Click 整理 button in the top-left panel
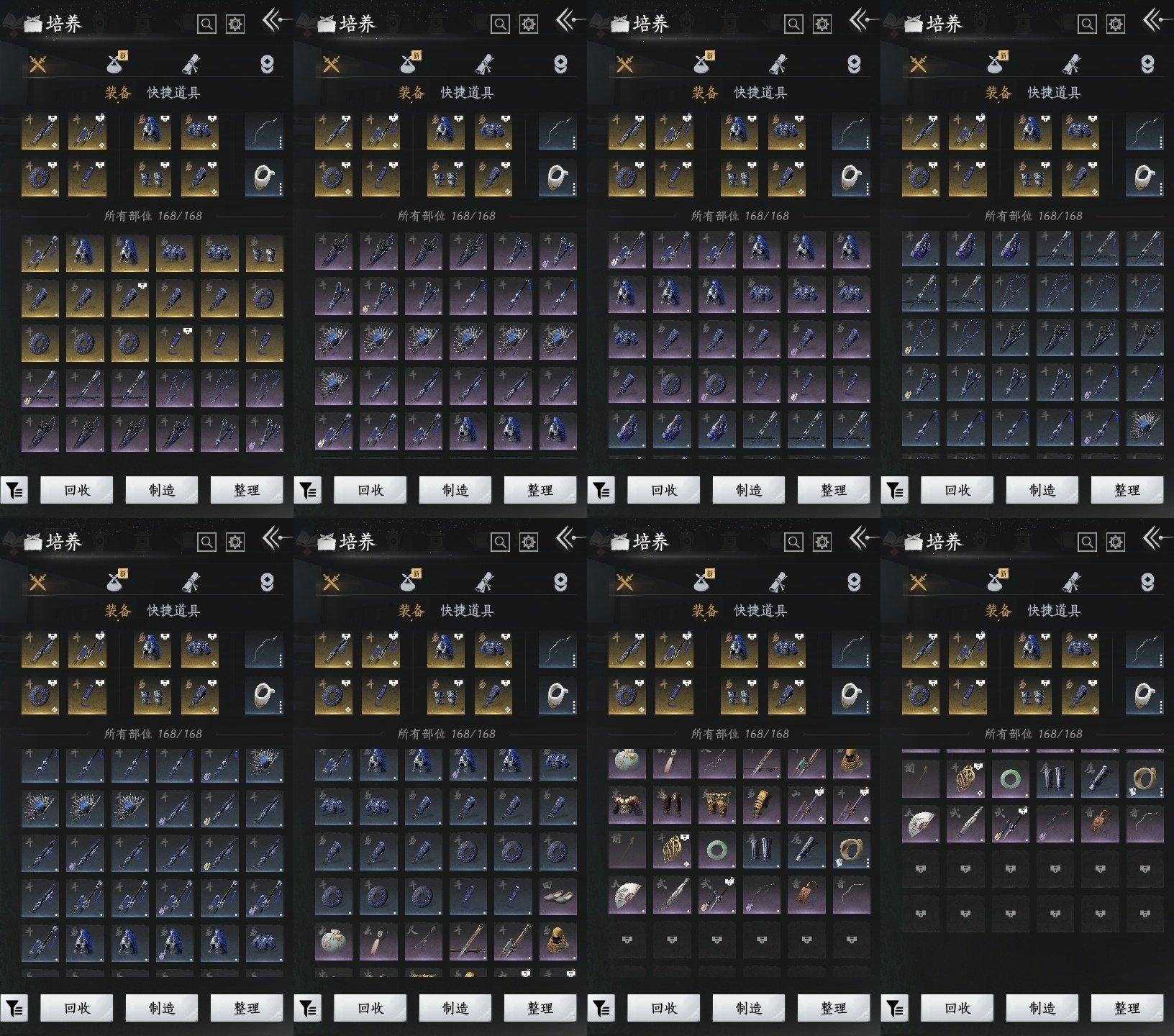Viewport: 1174px width, 1036px height. (x=247, y=490)
